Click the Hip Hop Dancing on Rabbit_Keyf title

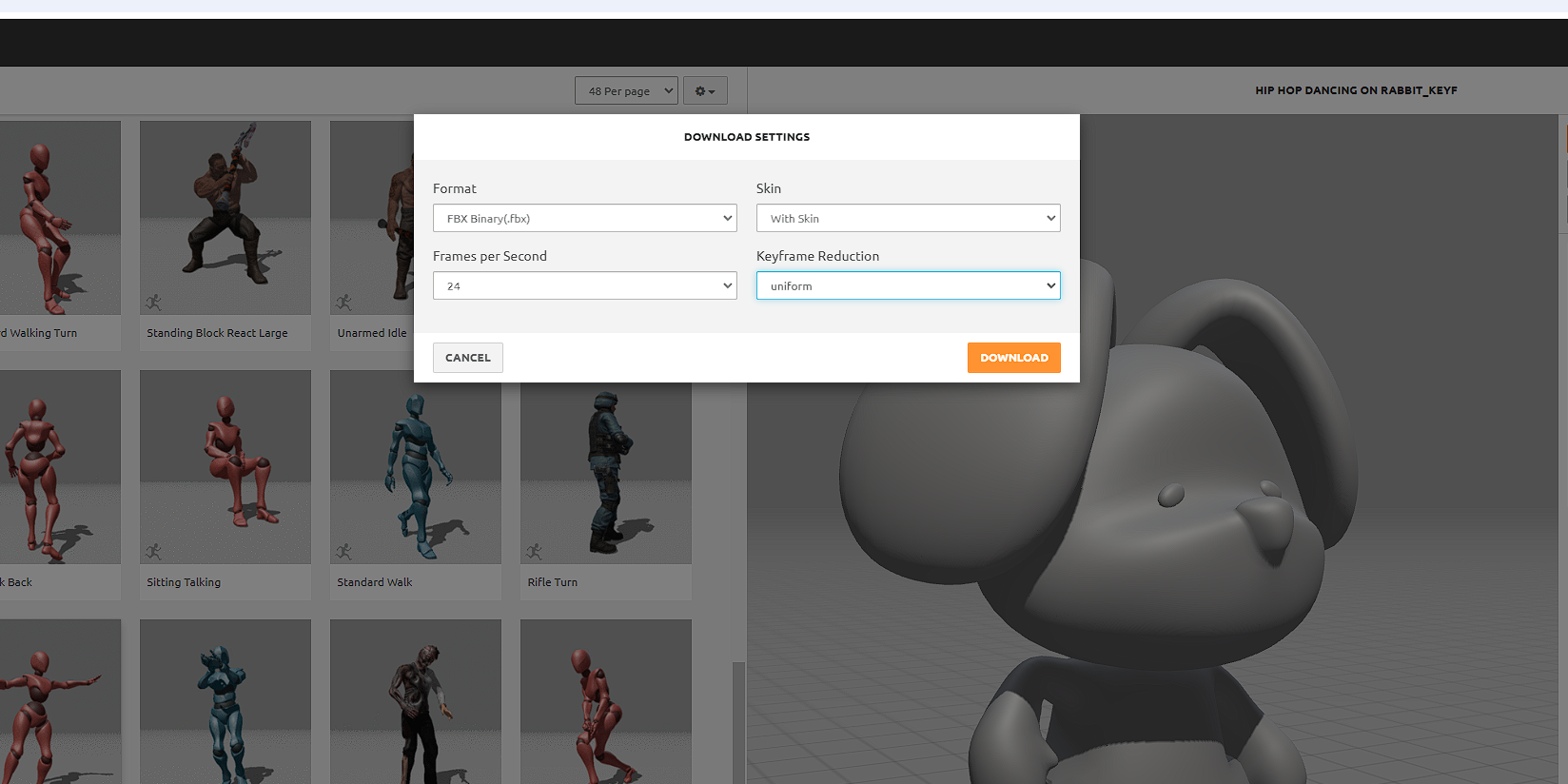1356,90
